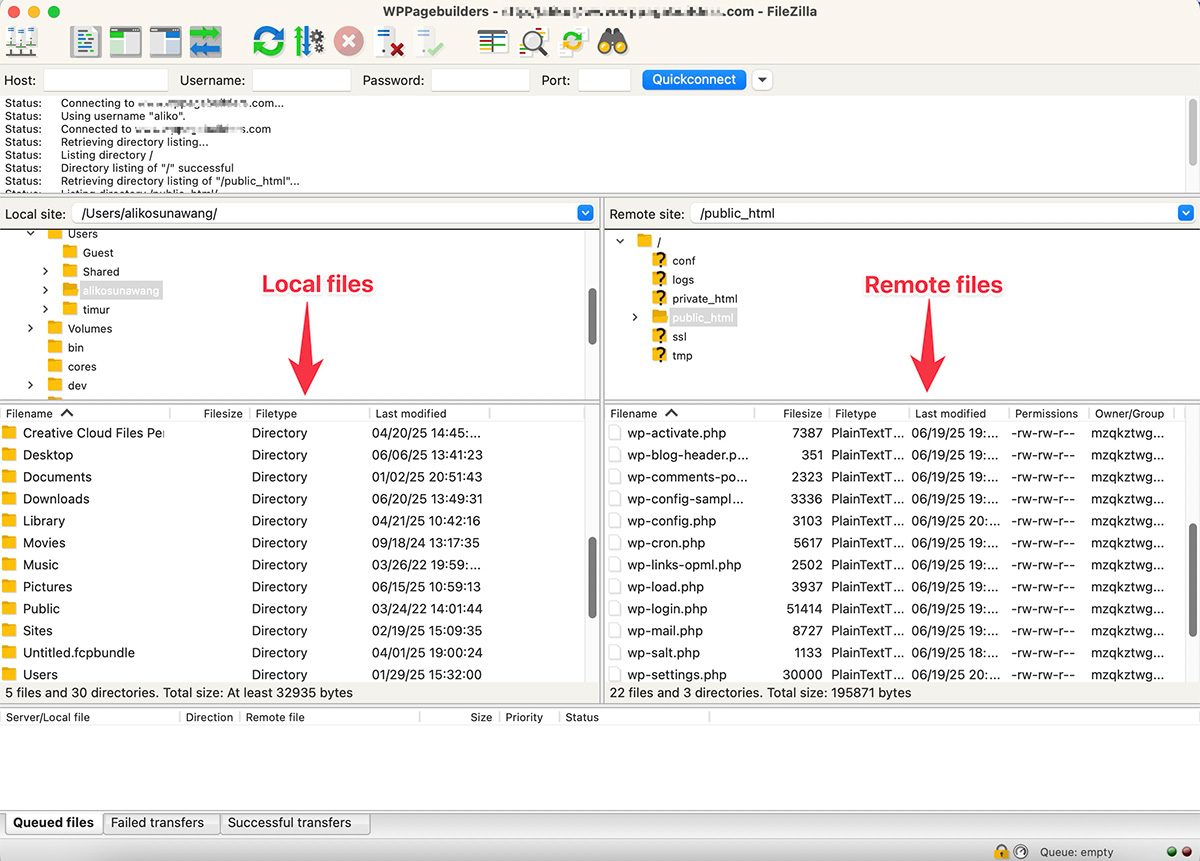Toggle transfer queue display icon
1200x861 pixels.
click(206, 42)
